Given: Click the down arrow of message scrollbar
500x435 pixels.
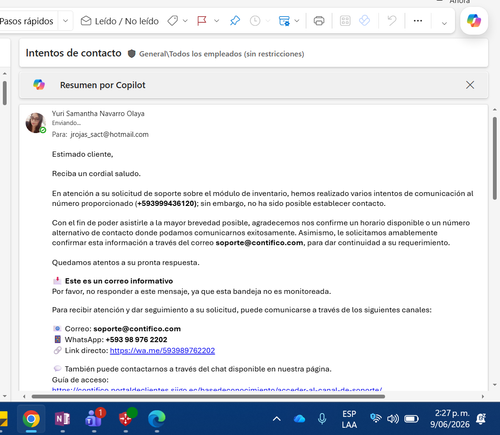Looking at the screenshot, I should click(x=495, y=385).
